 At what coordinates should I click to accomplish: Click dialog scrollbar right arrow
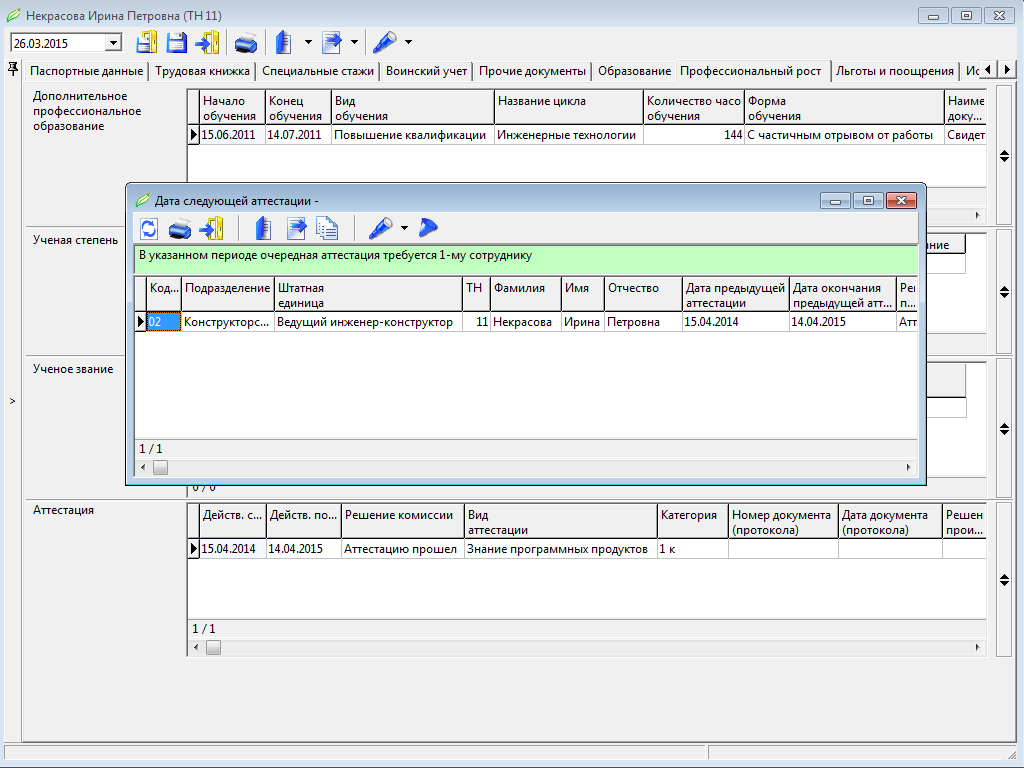click(x=908, y=468)
